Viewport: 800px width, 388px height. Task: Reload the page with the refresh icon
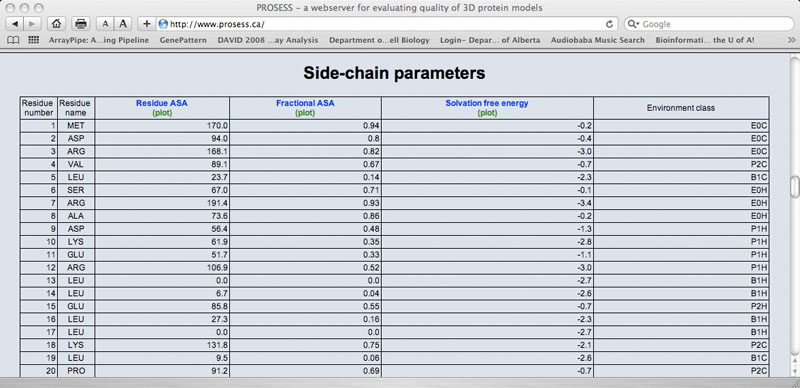coord(609,24)
